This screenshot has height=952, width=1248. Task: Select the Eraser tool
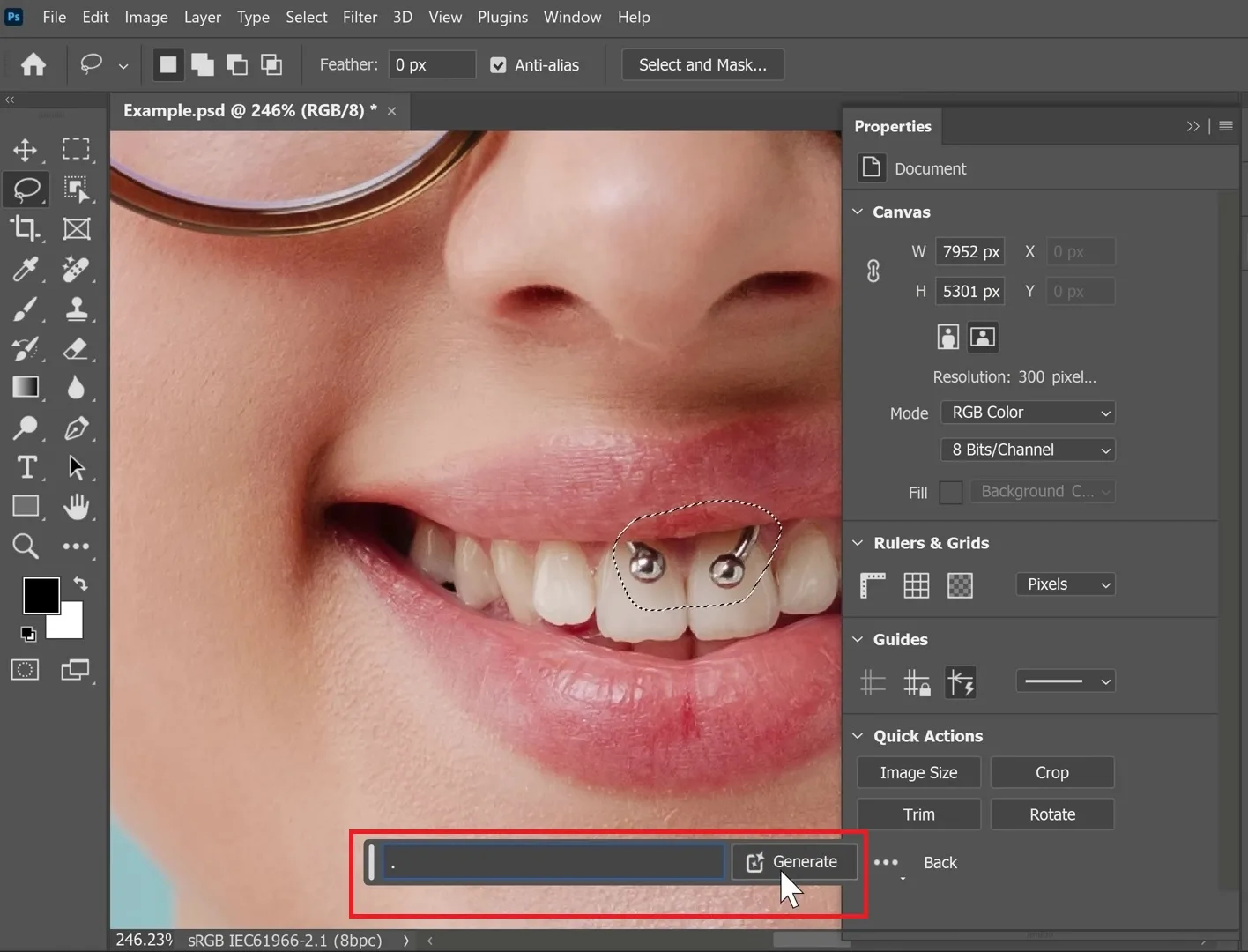77,348
